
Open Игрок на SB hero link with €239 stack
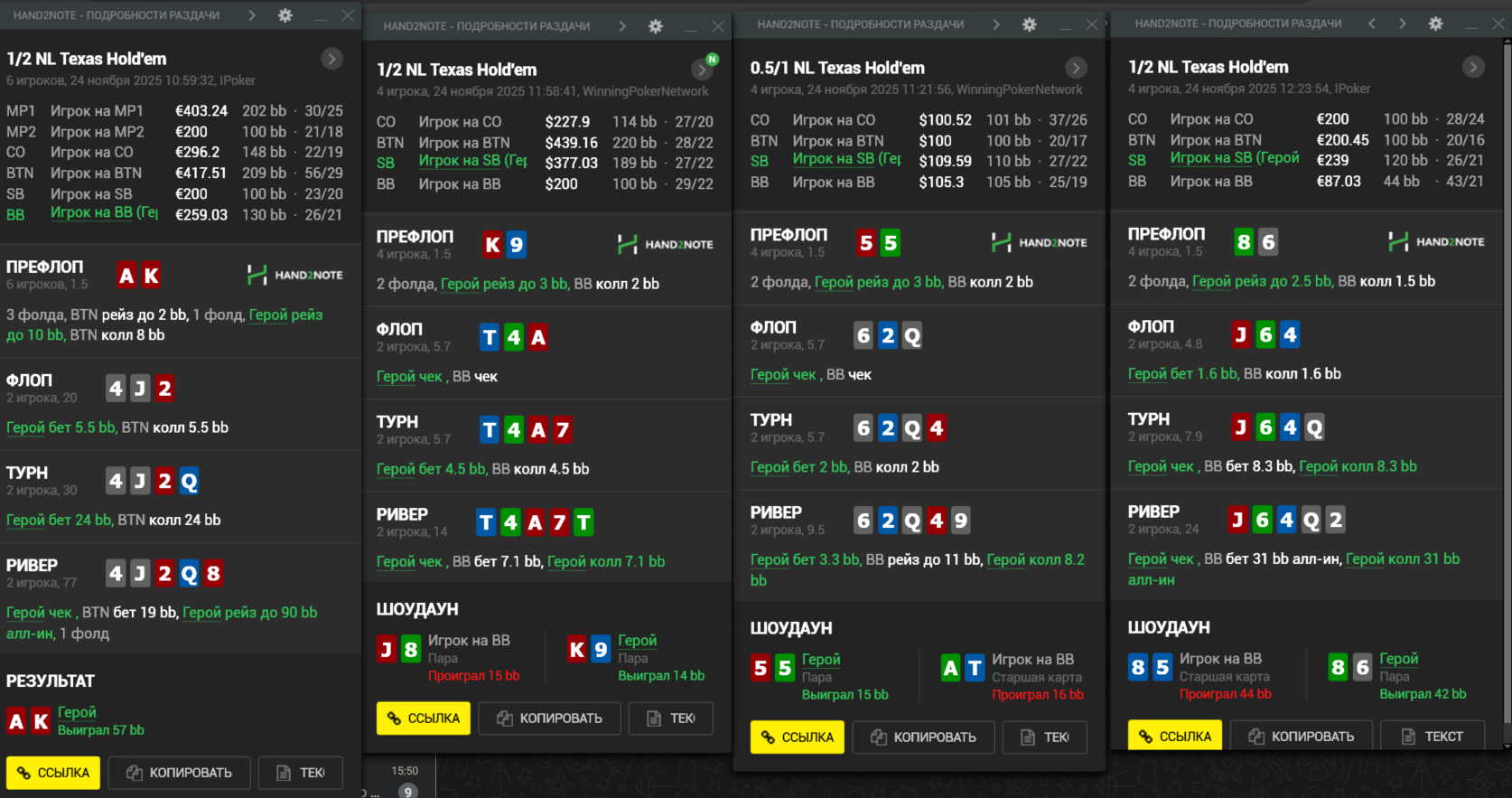(1235, 158)
